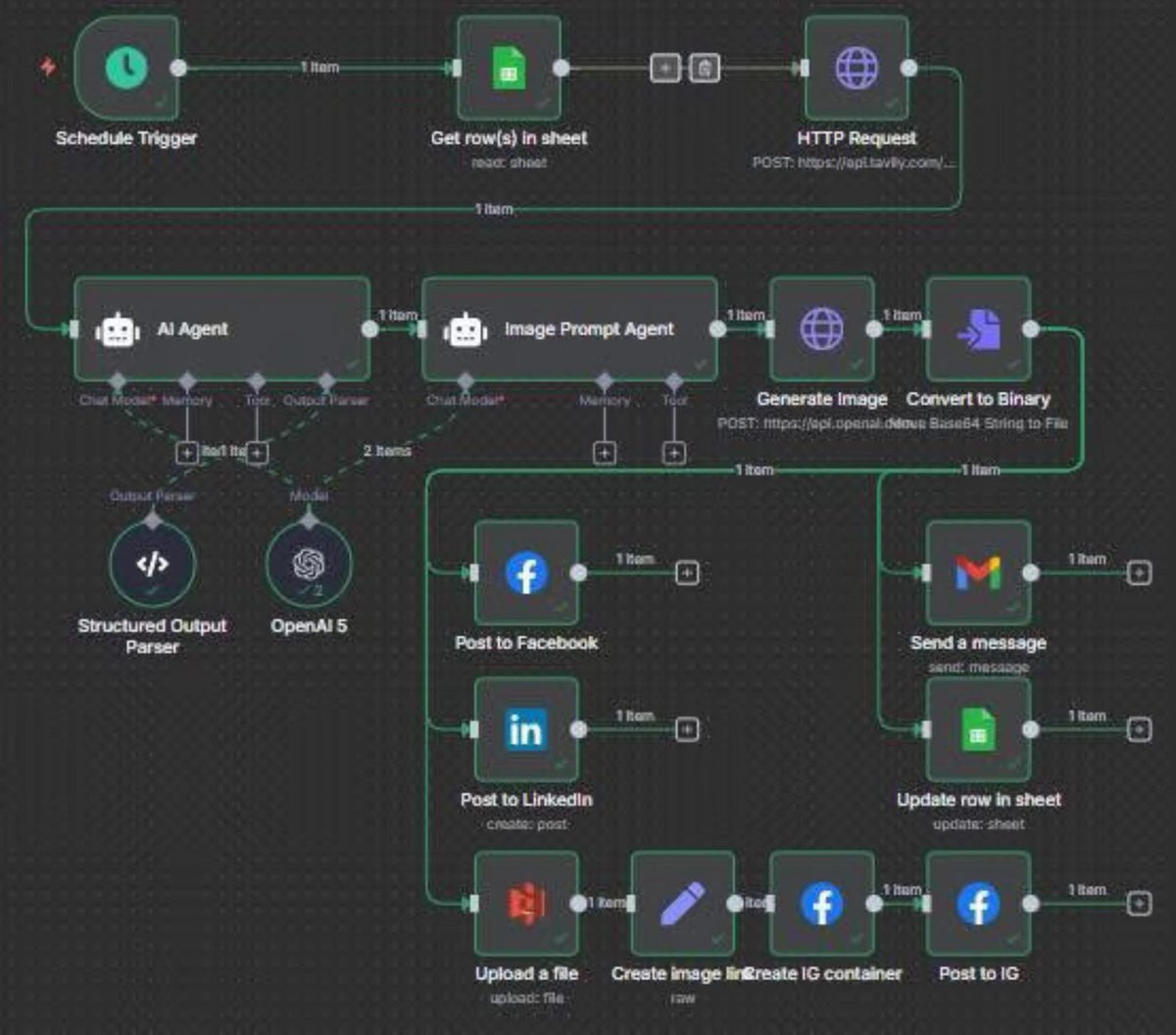Select the Structured Output Parser node
The width and height of the screenshot is (1176, 1035).
click(x=152, y=564)
